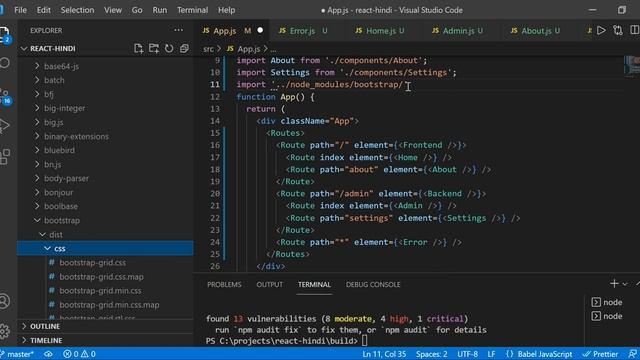
Task: Open the Extensions view
Action: coord(5,157)
